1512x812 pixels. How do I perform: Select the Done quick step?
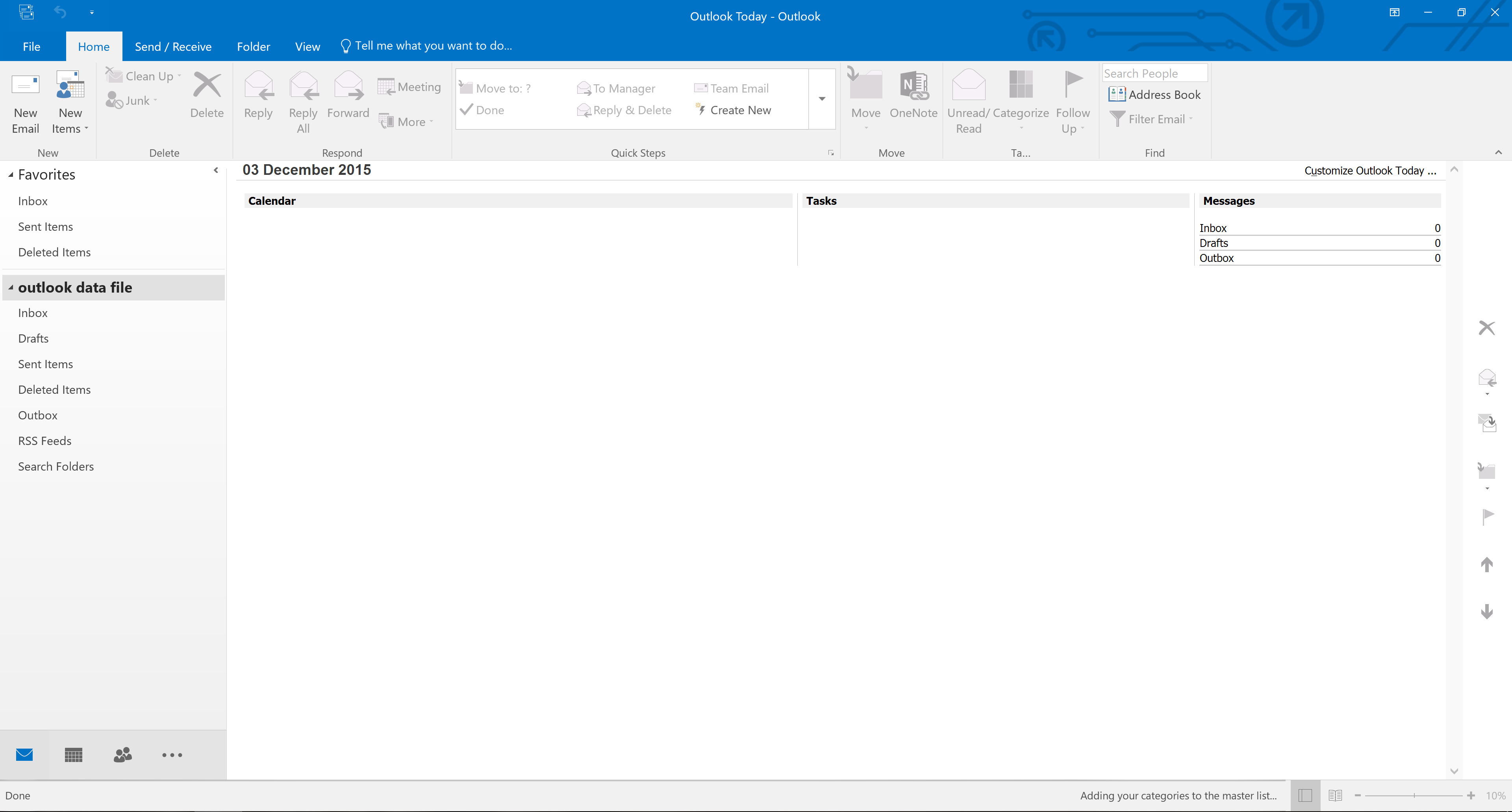click(x=482, y=110)
